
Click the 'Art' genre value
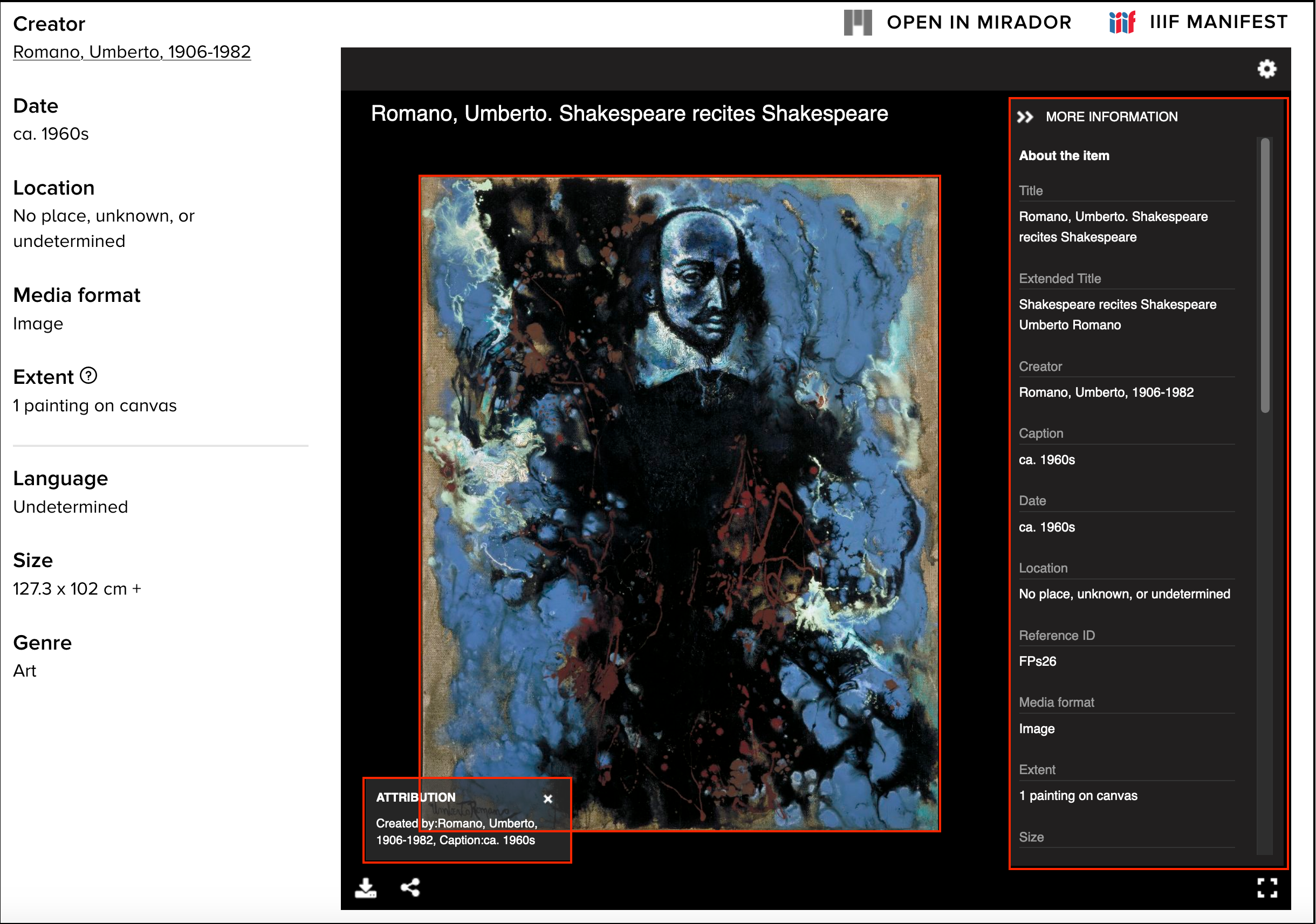25,671
